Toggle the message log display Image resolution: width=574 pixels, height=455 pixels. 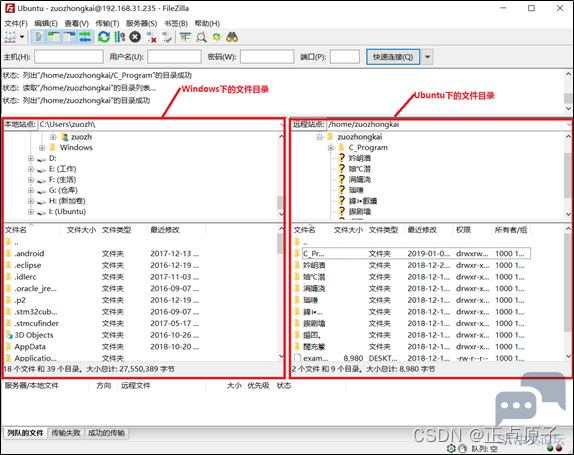38,37
